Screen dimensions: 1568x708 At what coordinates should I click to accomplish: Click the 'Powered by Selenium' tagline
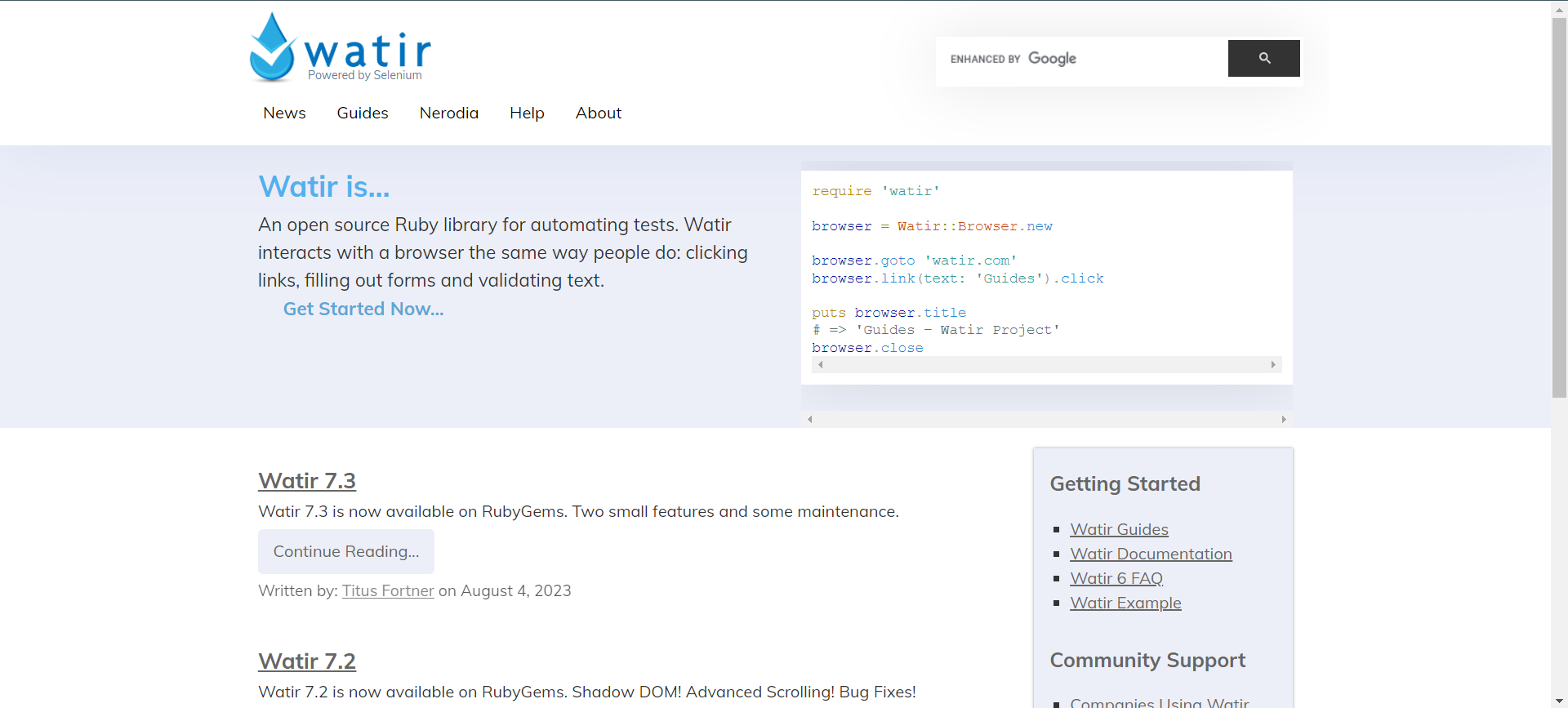point(365,75)
